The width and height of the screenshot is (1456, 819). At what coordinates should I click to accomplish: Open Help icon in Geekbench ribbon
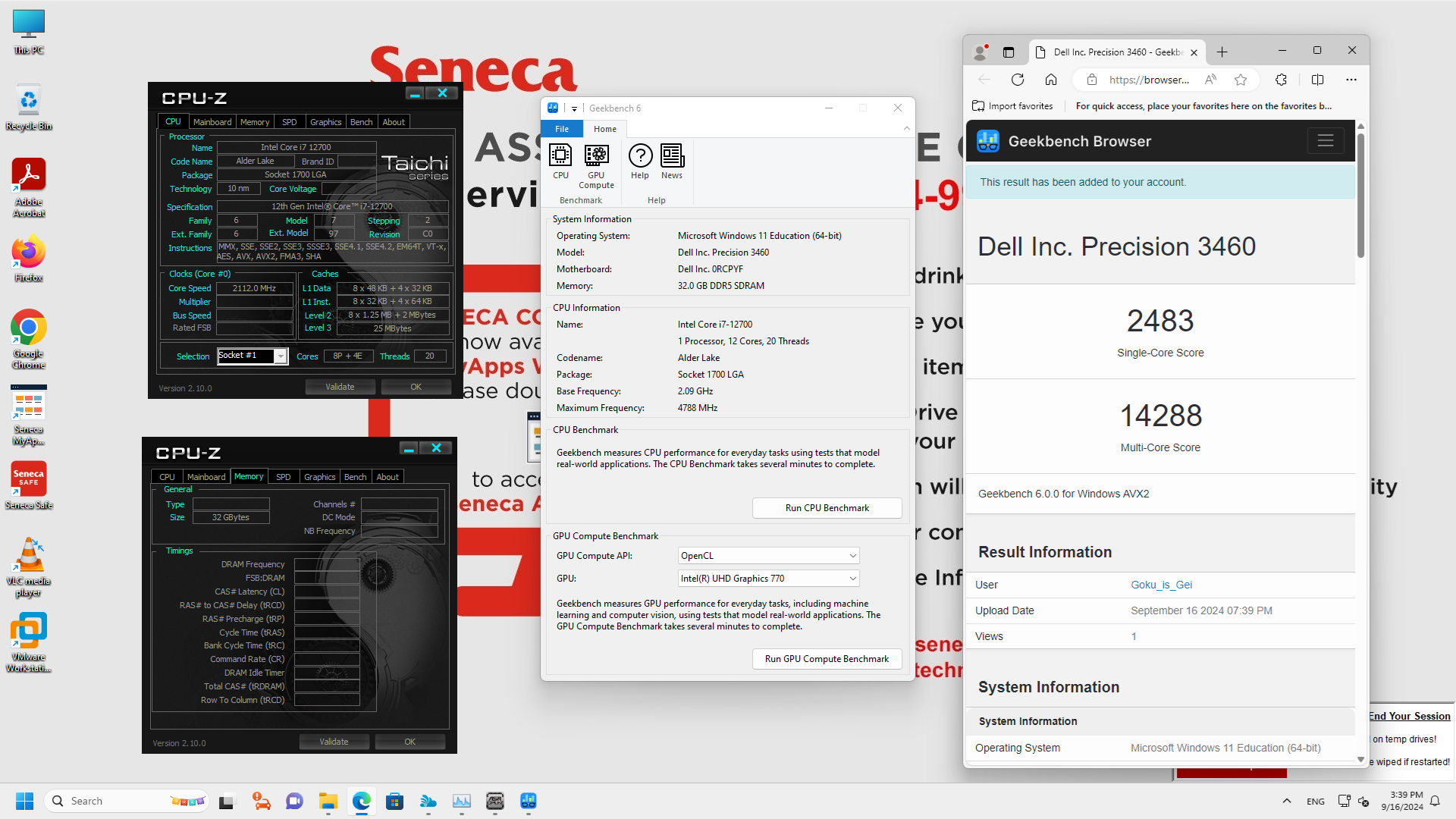click(x=640, y=162)
